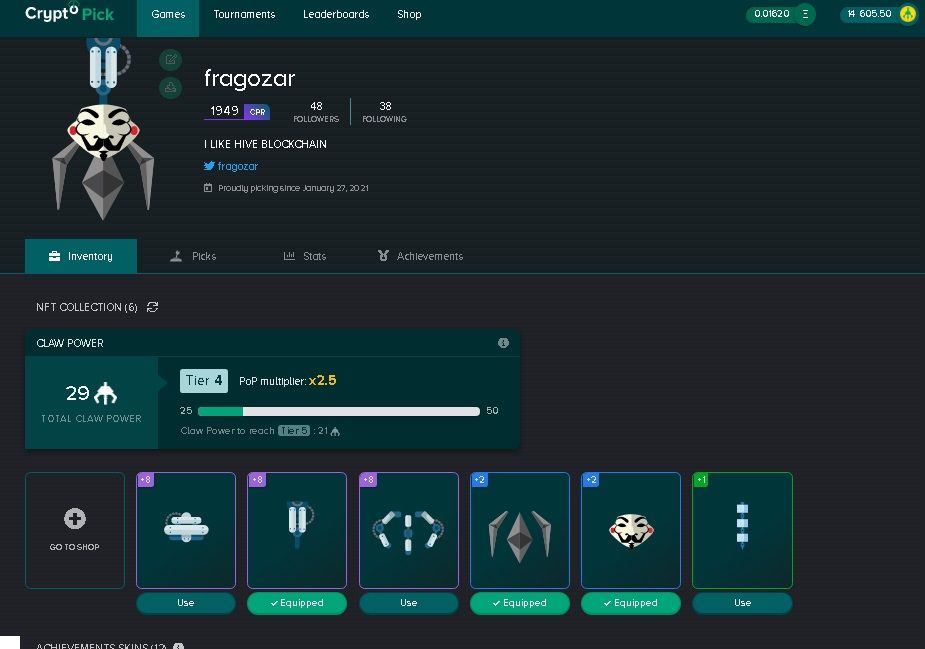Click the medal icon in Achievements tab
Viewport: 925px width, 649px height.
pyautogui.click(x=383, y=255)
